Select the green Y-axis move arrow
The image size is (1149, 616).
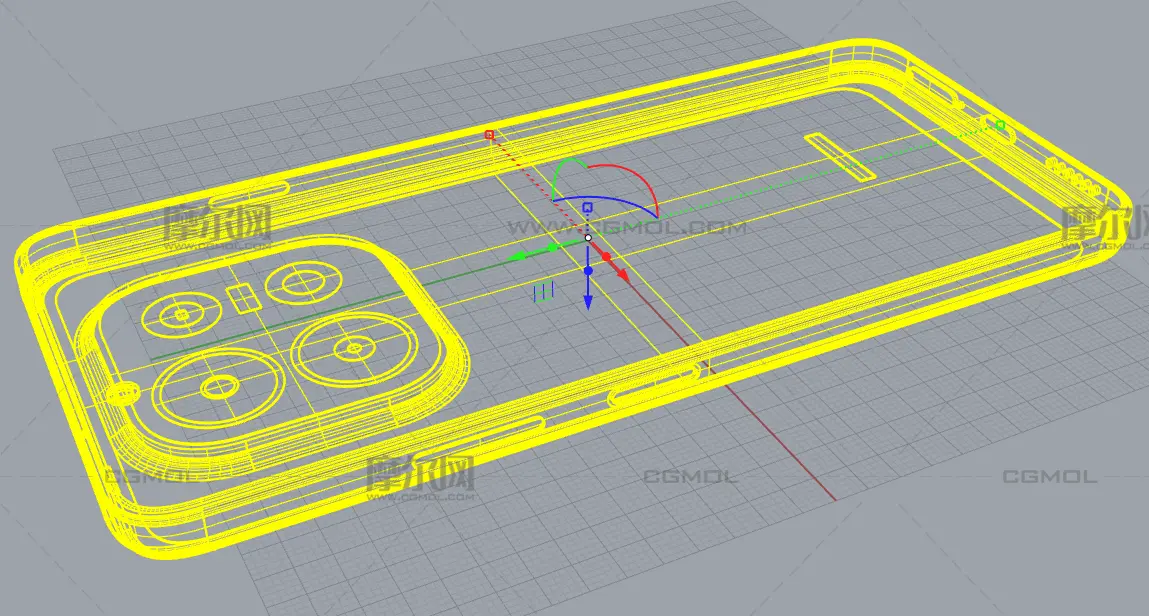(x=518, y=257)
